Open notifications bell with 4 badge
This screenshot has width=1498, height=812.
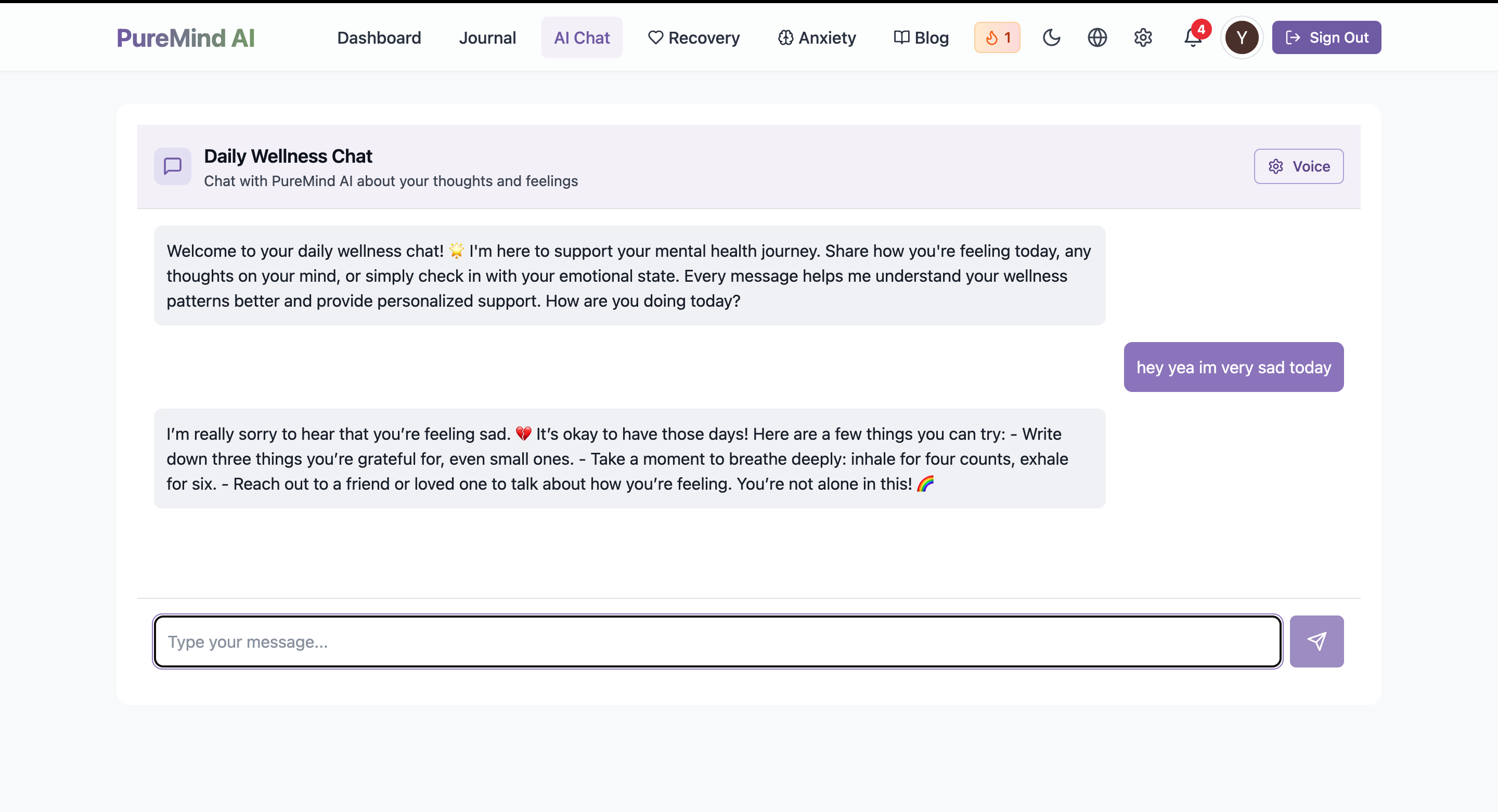(x=1192, y=38)
